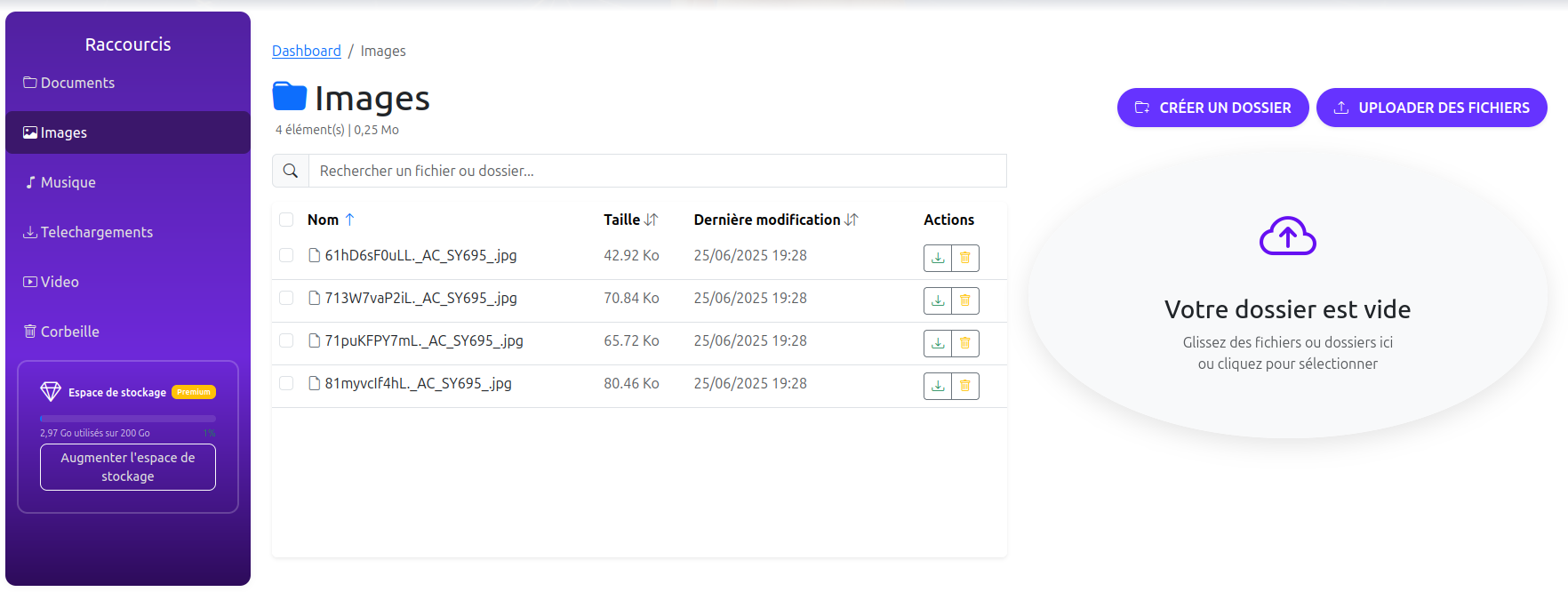Delete file 81myvclf4hL._AC_SY695_.jpg
1568x592 pixels.
coord(965,386)
